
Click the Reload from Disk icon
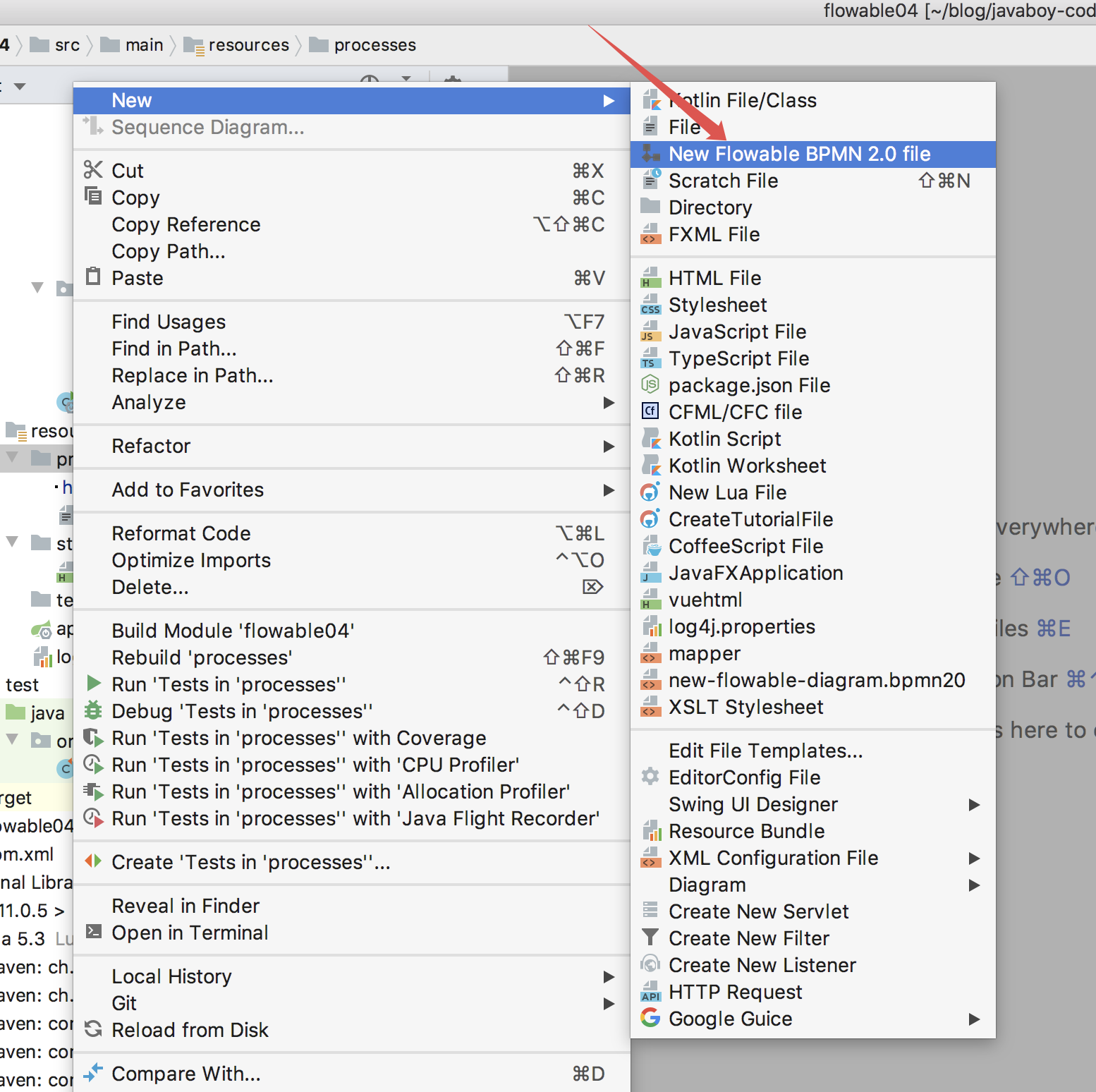93,1029
